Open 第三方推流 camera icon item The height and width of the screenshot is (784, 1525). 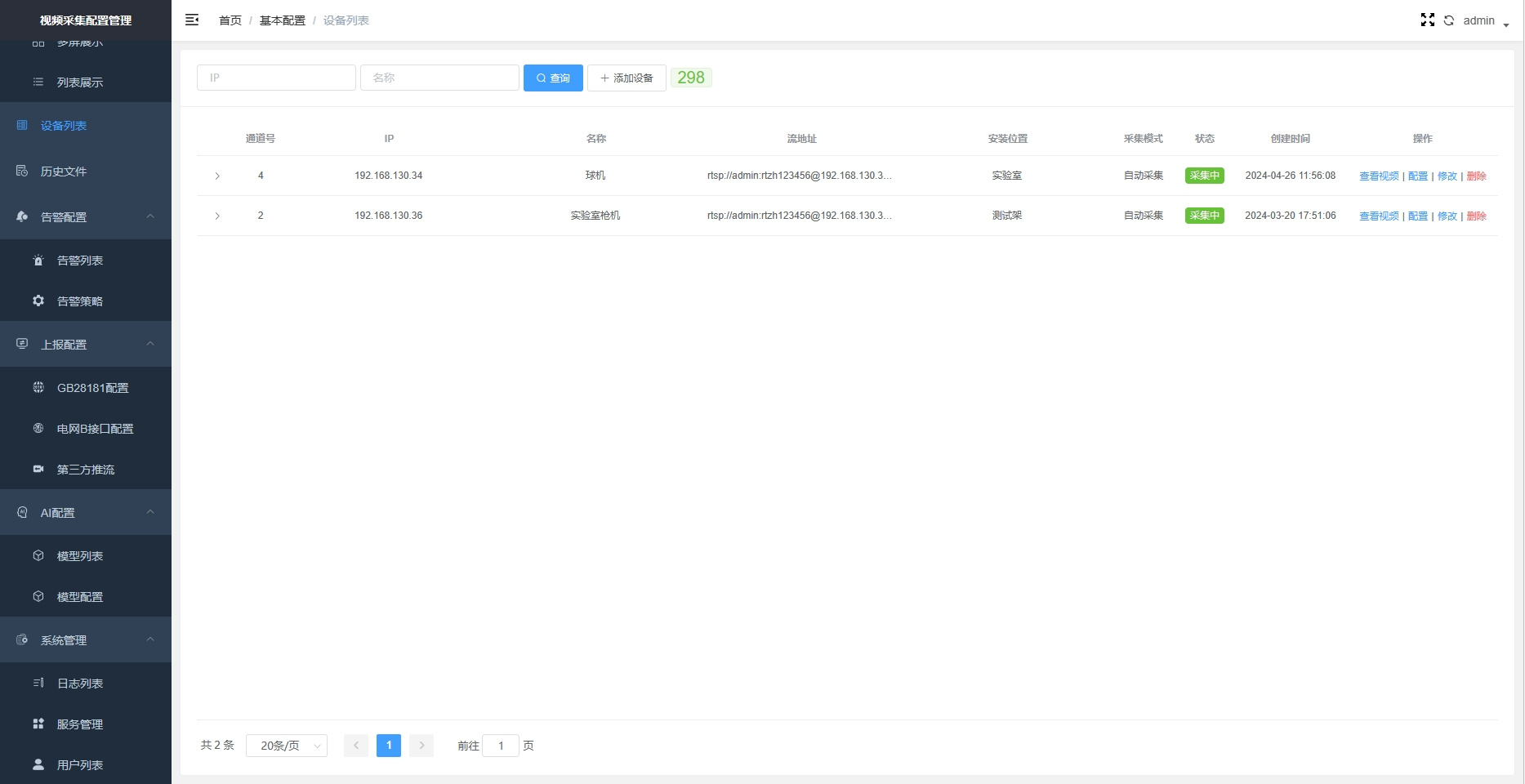coord(85,470)
